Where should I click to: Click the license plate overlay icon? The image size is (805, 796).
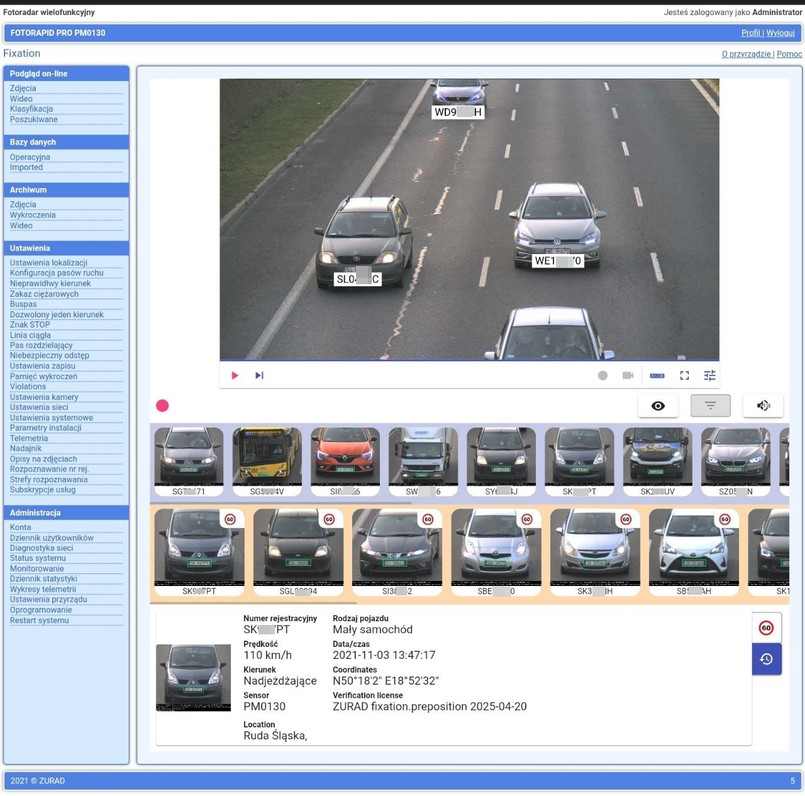coord(657,376)
